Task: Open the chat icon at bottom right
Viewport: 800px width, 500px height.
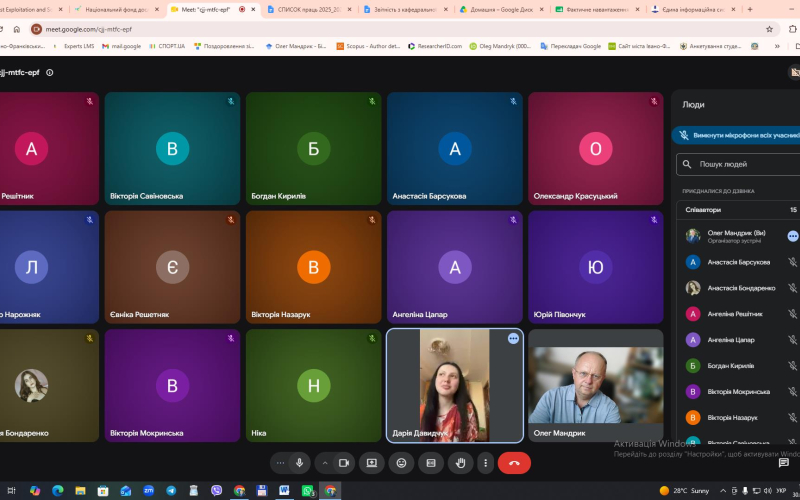Action: pos(784,462)
